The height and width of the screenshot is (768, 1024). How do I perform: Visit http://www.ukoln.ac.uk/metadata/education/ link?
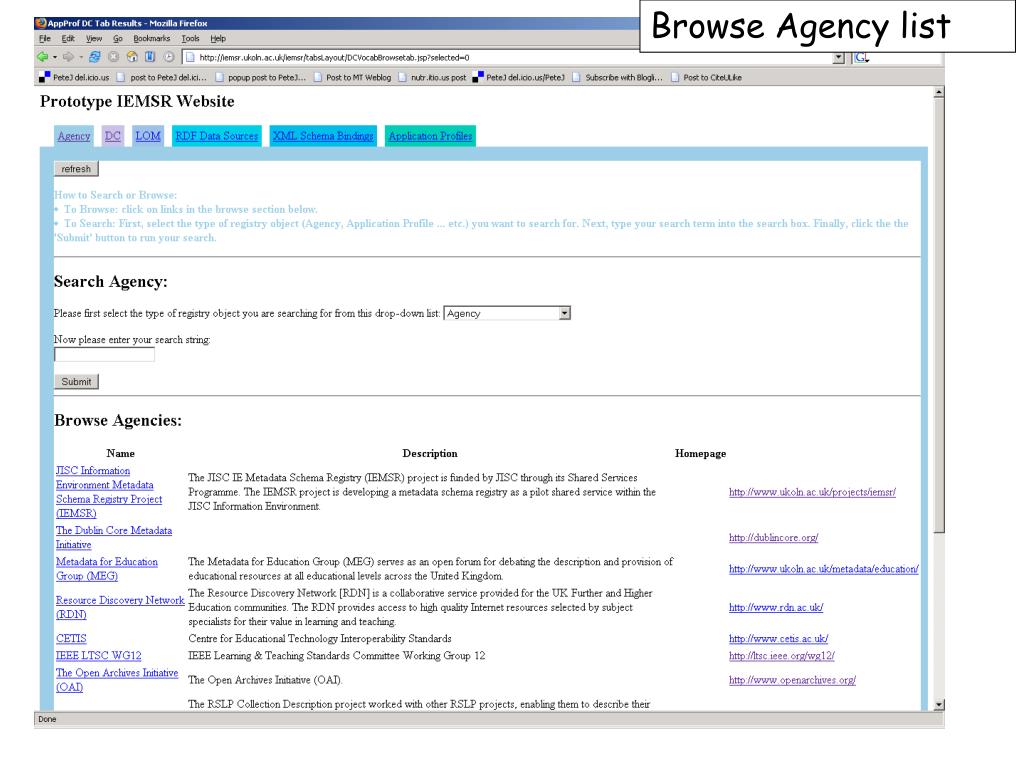(x=824, y=569)
